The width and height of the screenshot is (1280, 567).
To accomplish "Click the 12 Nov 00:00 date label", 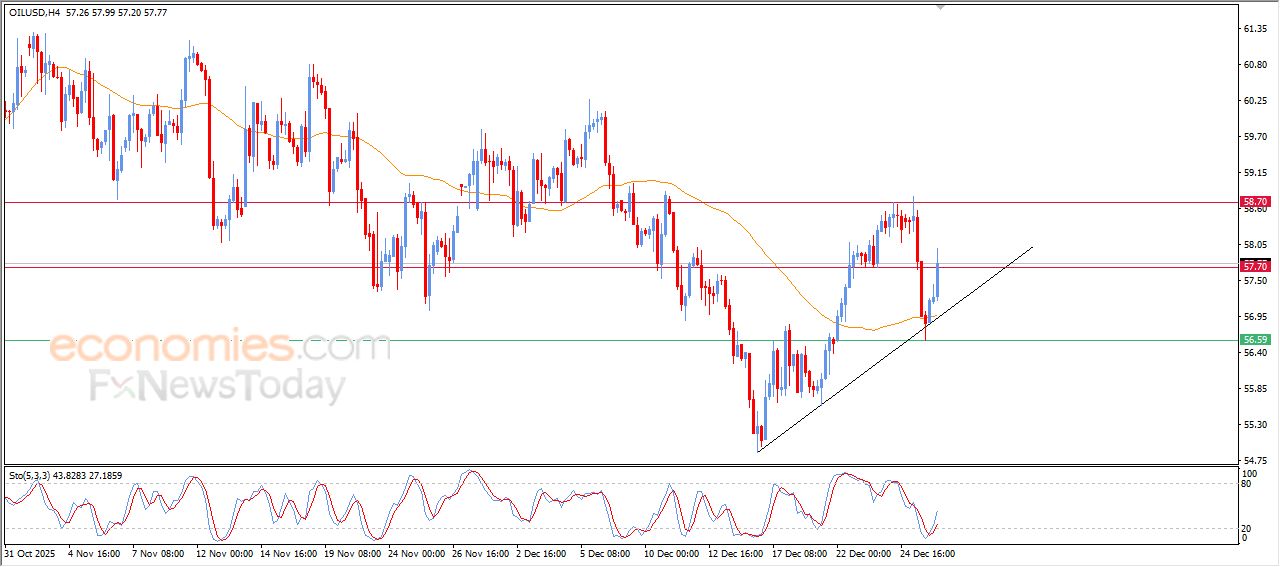I will pyautogui.click(x=224, y=552).
